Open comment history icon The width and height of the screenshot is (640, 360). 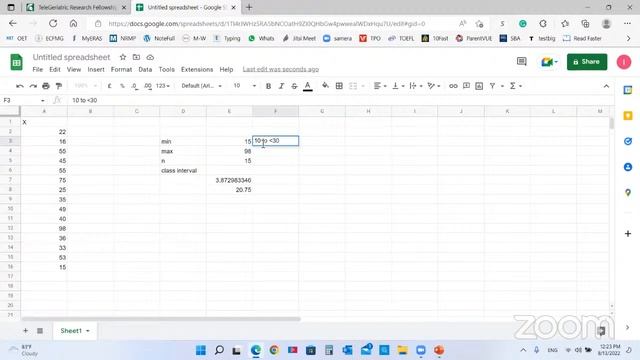point(522,62)
